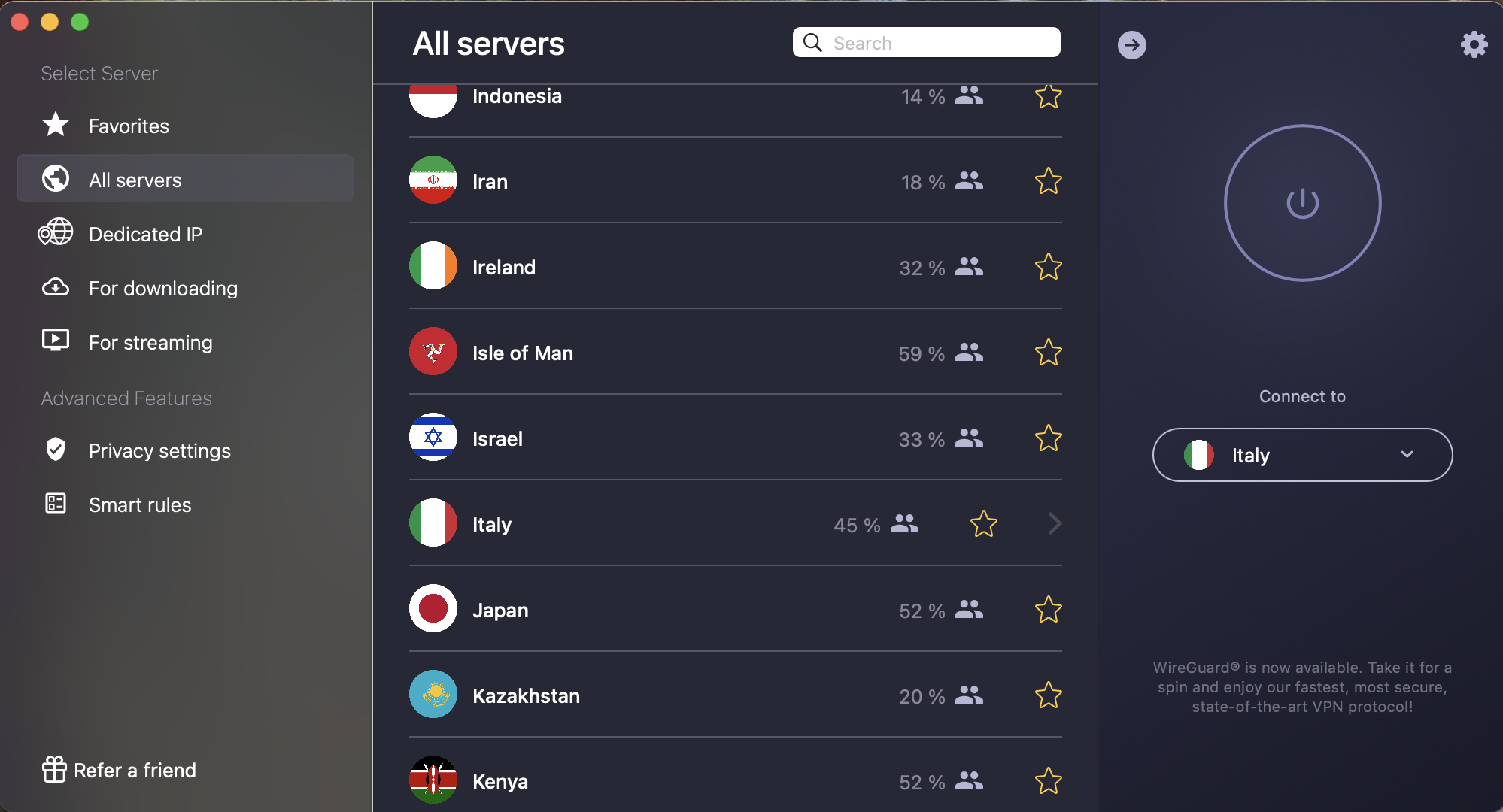Select For downloading servers
The image size is (1503, 812).
click(162, 288)
